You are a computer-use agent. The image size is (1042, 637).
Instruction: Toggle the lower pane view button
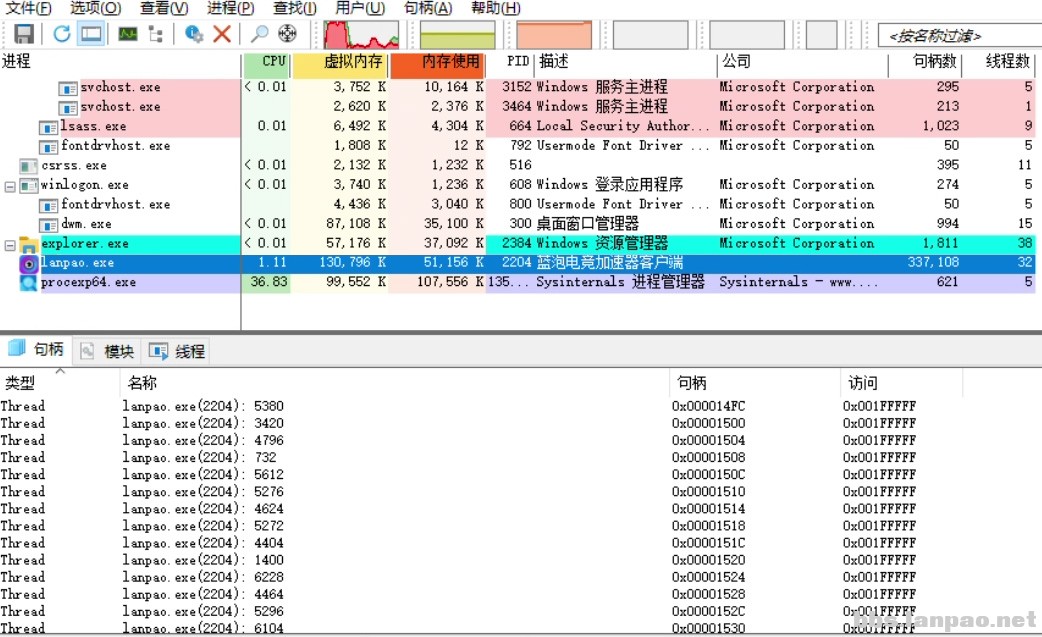[91, 34]
